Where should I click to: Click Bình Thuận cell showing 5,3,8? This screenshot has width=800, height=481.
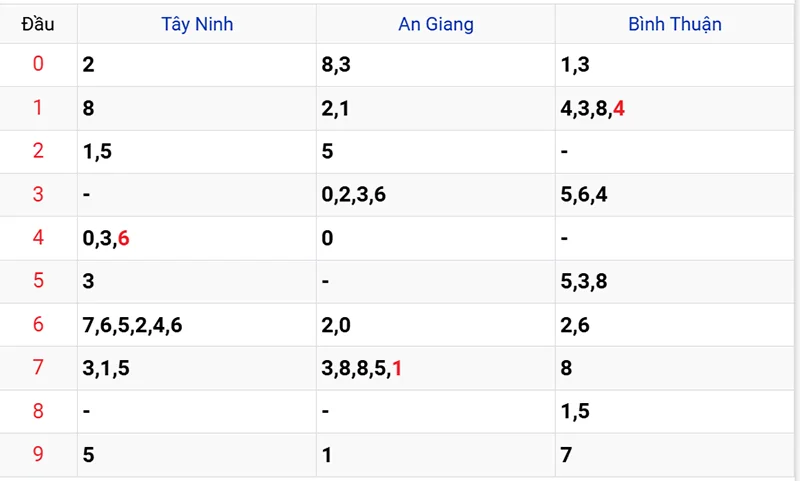(x=674, y=282)
